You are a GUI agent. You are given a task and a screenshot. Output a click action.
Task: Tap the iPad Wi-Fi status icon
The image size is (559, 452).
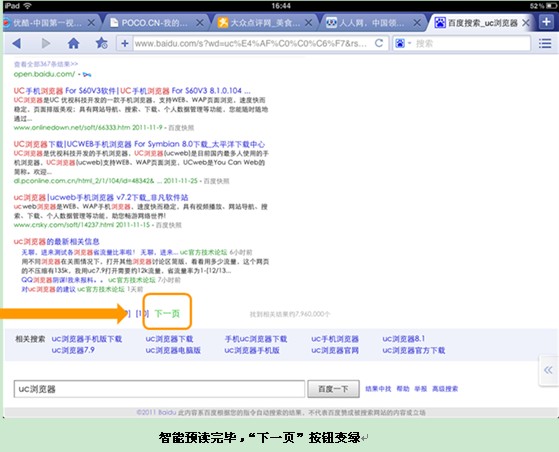click(x=27, y=6)
